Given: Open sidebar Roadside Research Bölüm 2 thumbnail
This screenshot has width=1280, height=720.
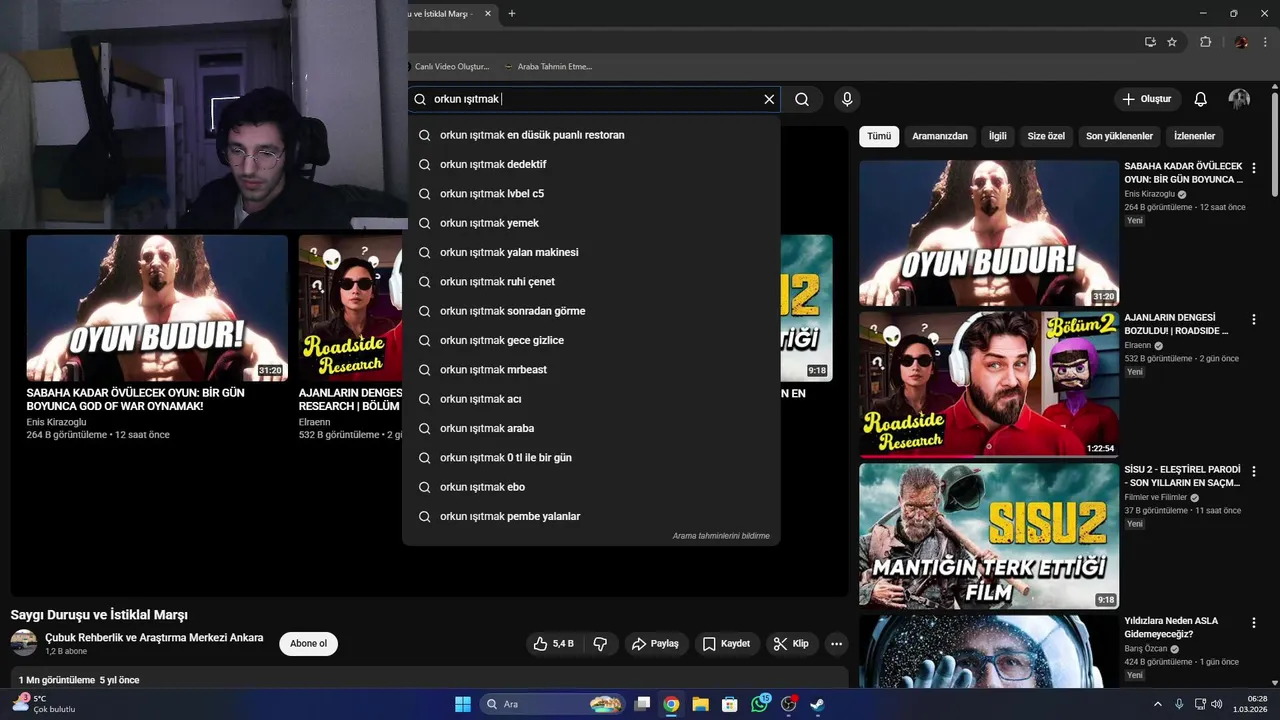Looking at the screenshot, I should tap(989, 385).
